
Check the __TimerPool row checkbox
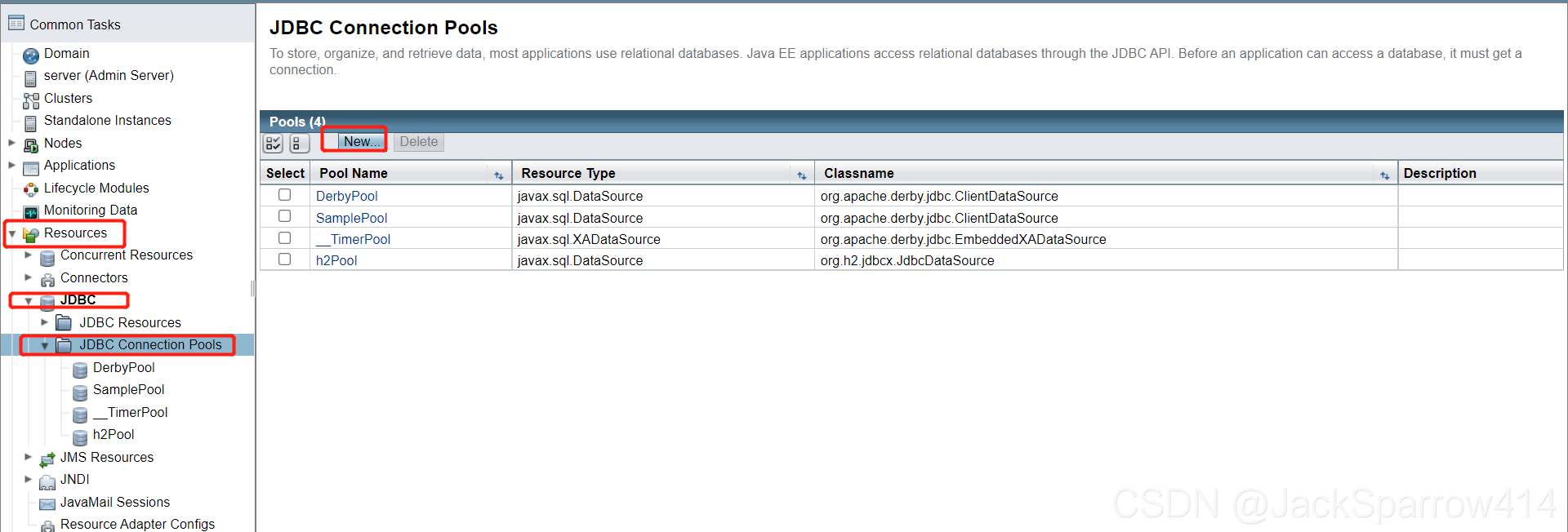click(284, 237)
